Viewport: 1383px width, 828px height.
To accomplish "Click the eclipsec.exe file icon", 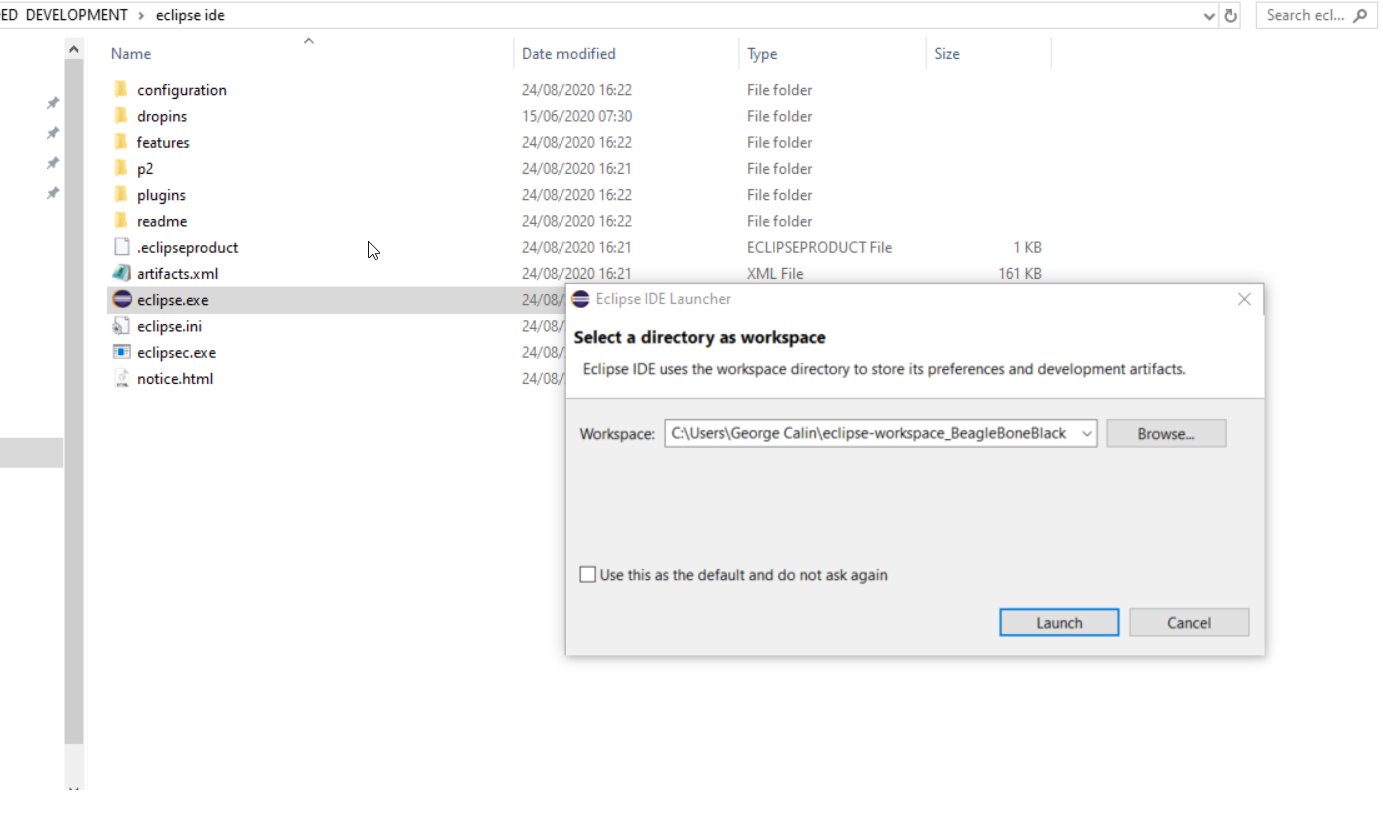I will point(122,352).
